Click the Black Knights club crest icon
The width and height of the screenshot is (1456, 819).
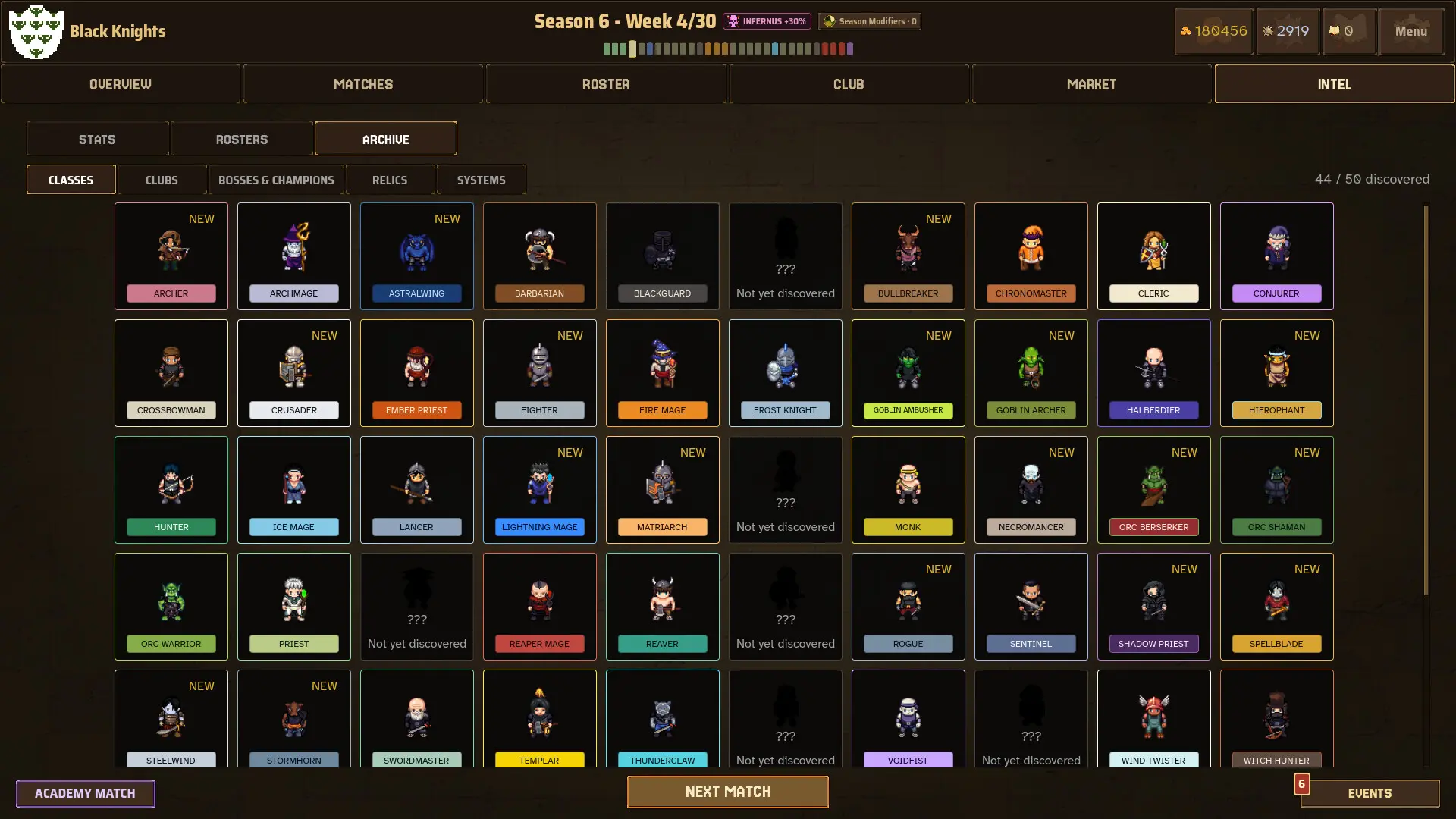tap(36, 31)
